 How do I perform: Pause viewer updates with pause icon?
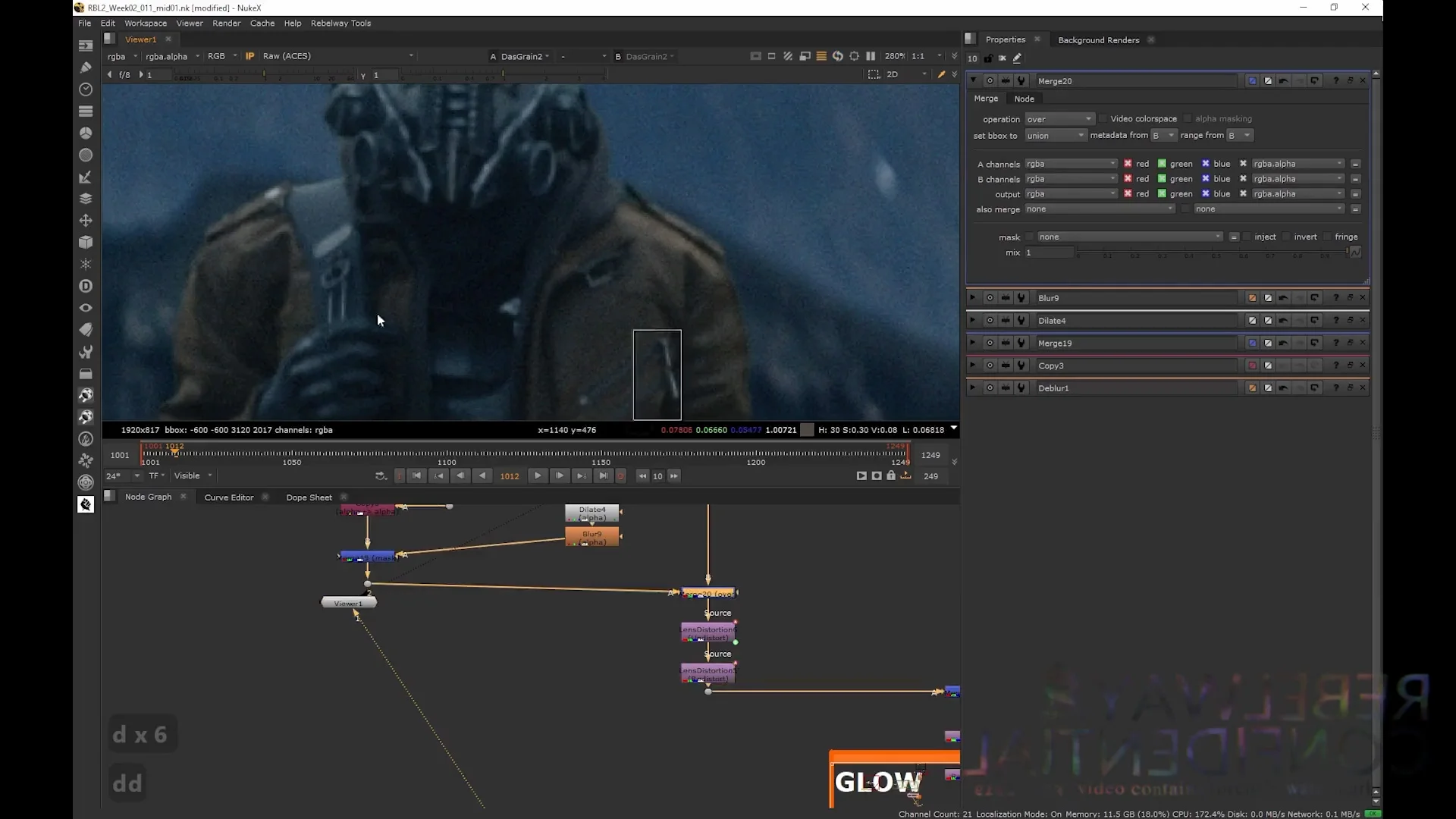tap(871, 56)
